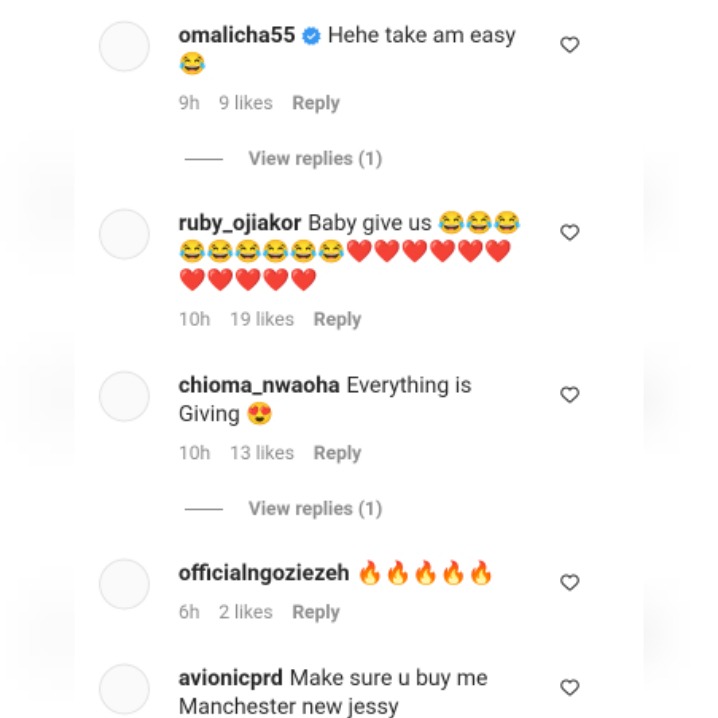View the 19 likes on ruby_ojiakor's comment

tap(261, 319)
